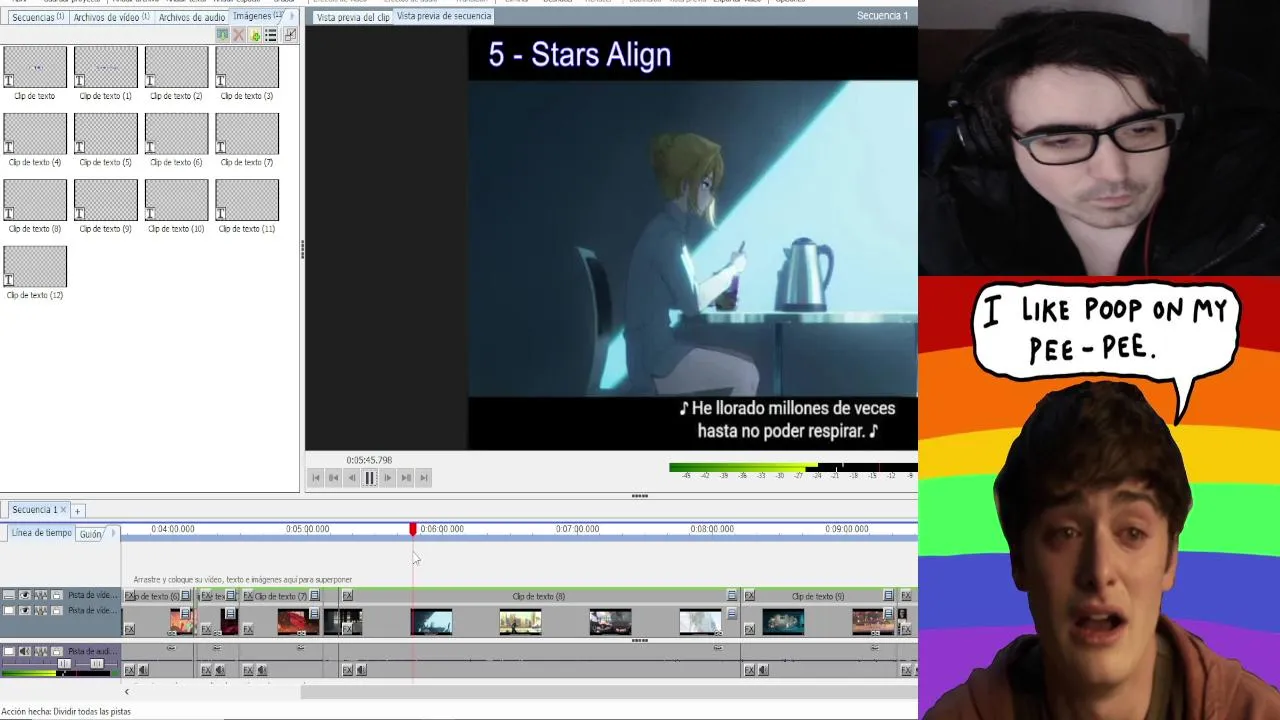Toggle lock on upper video track
The width and height of the screenshot is (1280, 720).
[x=56, y=595]
